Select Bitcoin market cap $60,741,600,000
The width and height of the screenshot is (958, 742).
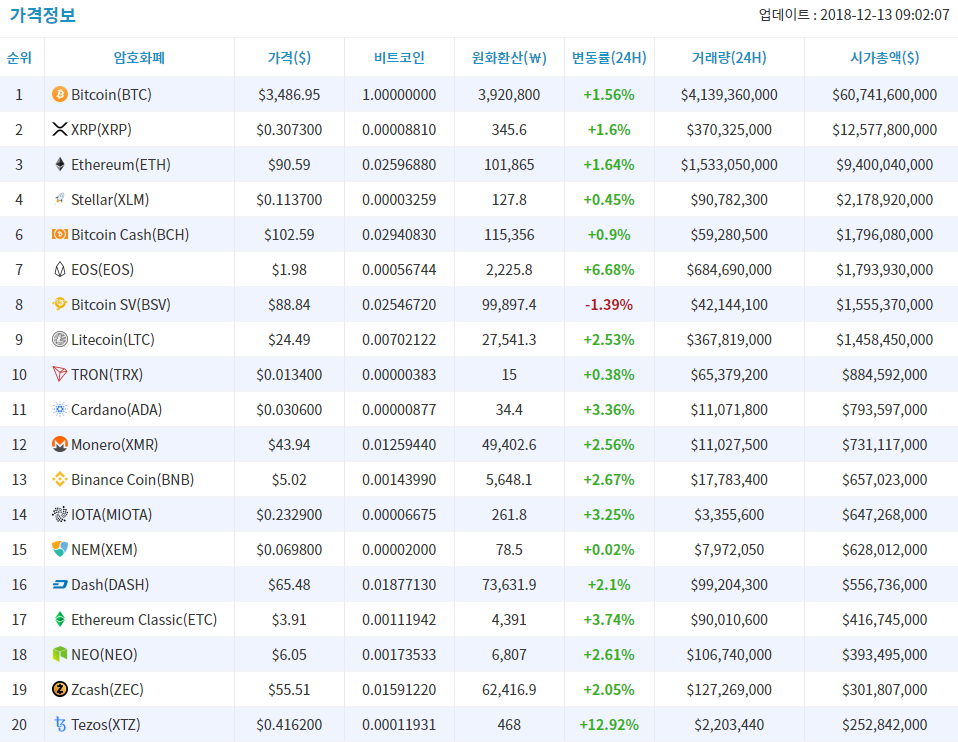click(x=884, y=94)
